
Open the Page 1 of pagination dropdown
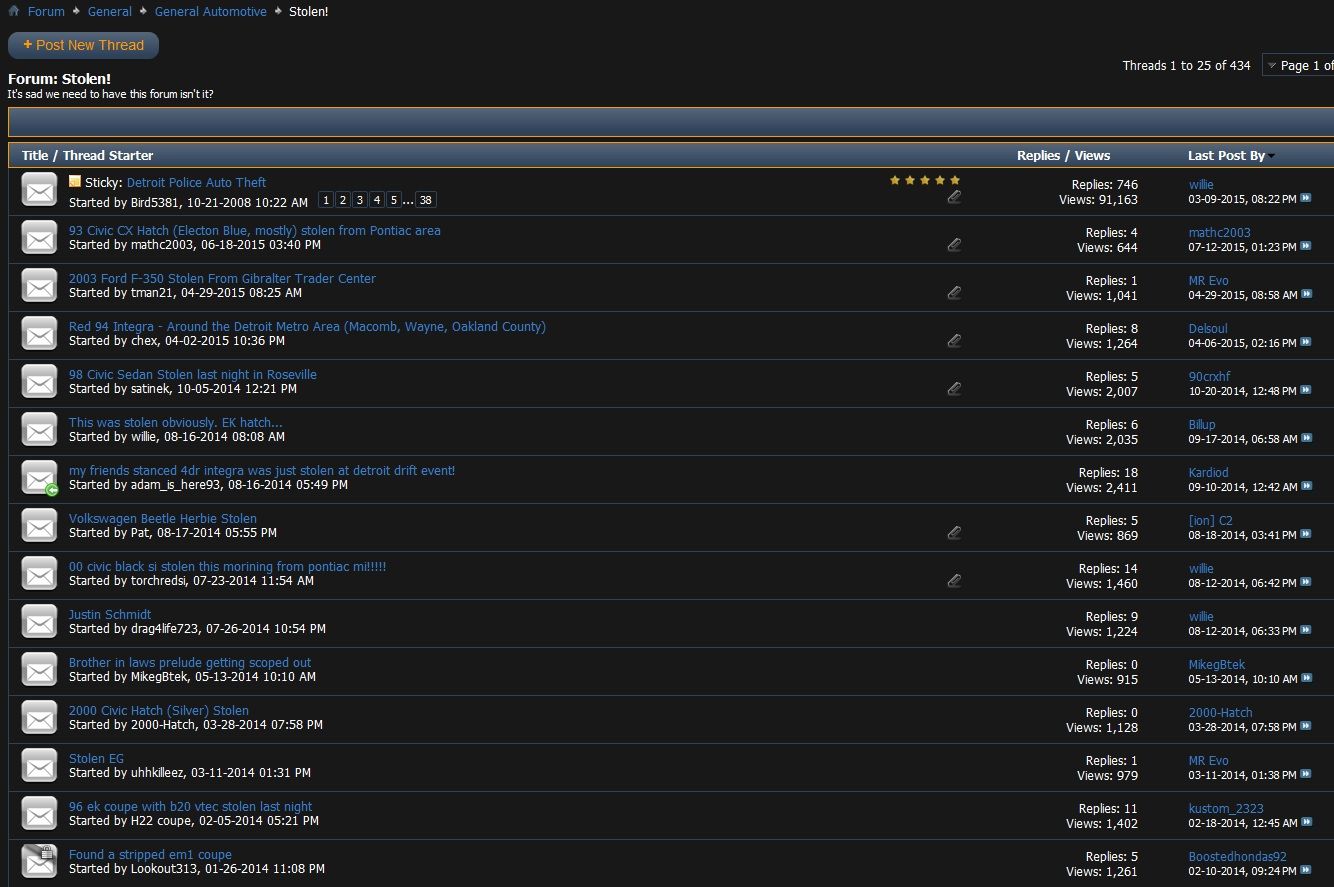(1298, 65)
